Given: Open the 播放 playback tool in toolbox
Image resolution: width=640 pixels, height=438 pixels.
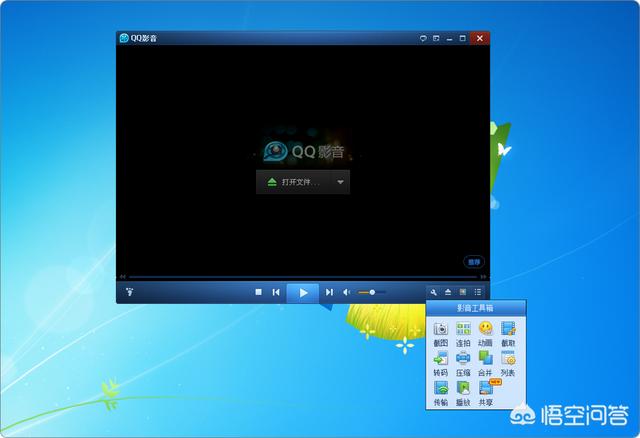Looking at the screenshot, I should pyautogui.click(x=463, y=394).
